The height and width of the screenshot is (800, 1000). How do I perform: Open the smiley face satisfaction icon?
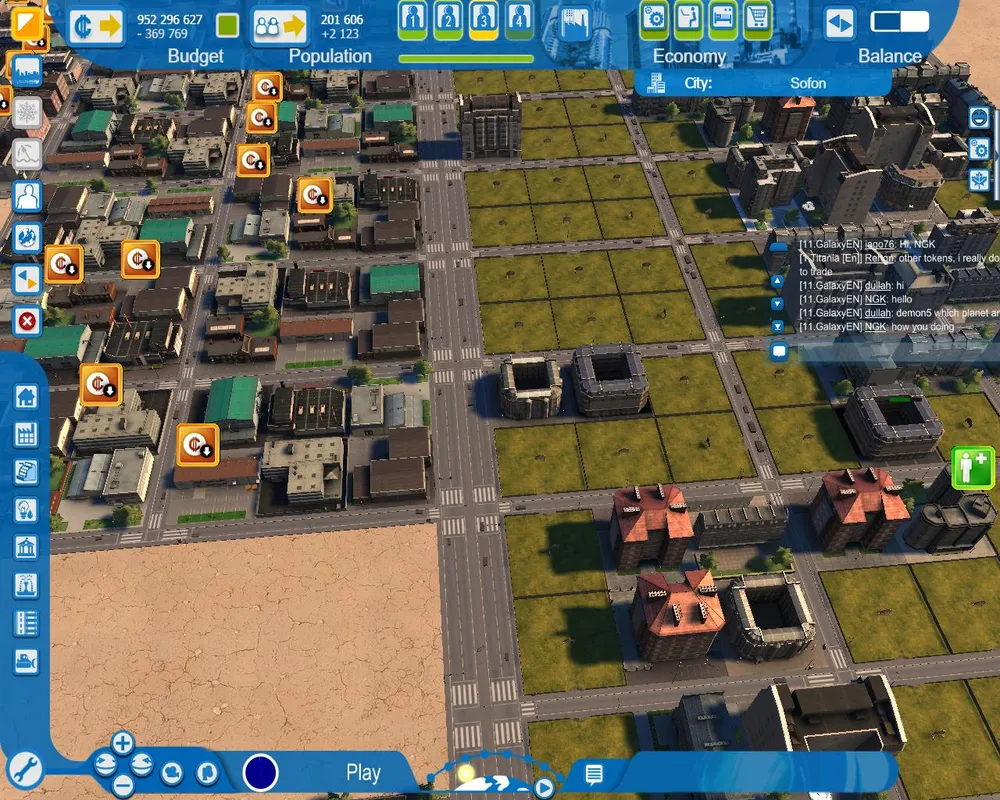[x=979, y=117]
